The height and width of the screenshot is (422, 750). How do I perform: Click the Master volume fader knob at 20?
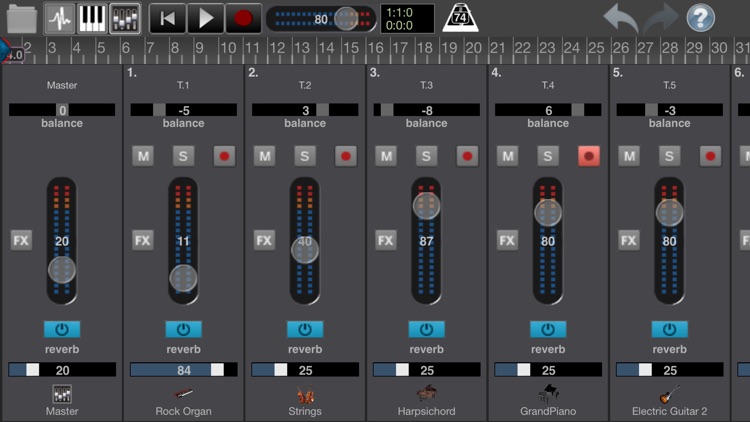click(62, 270)
